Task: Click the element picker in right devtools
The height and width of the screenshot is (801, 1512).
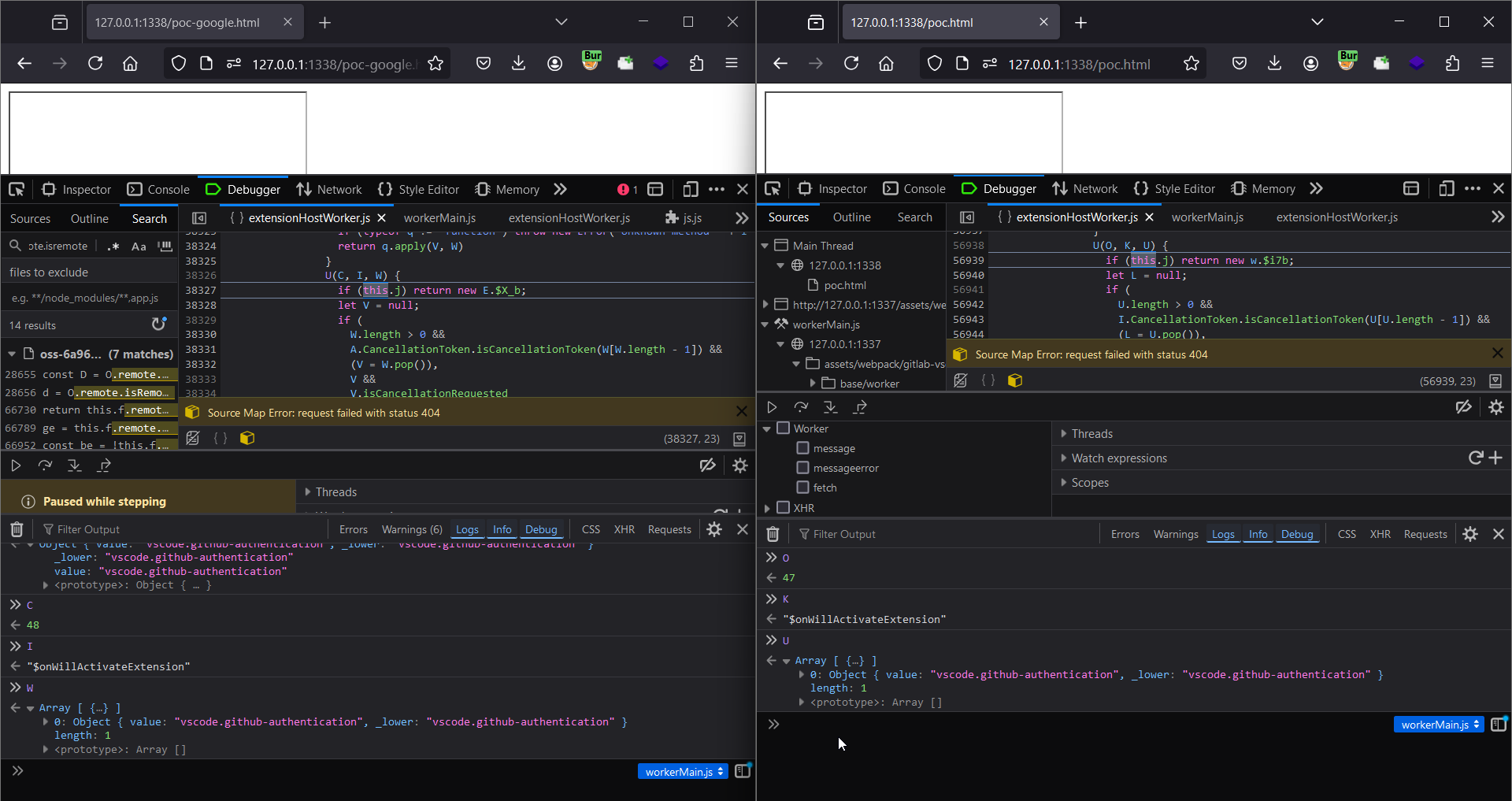Action: pos(773,189)
